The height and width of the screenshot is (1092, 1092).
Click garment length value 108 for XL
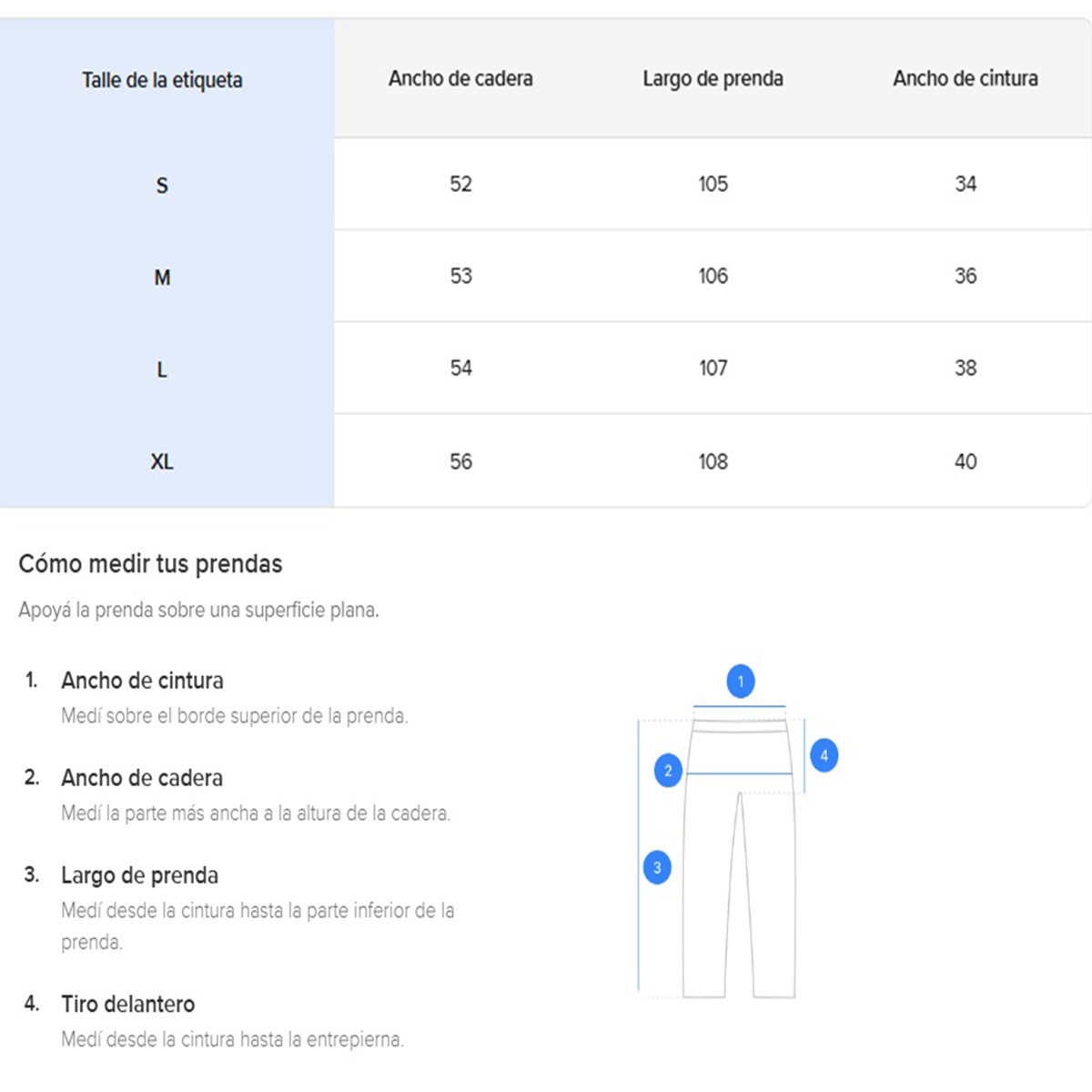[x=713, y=462]
